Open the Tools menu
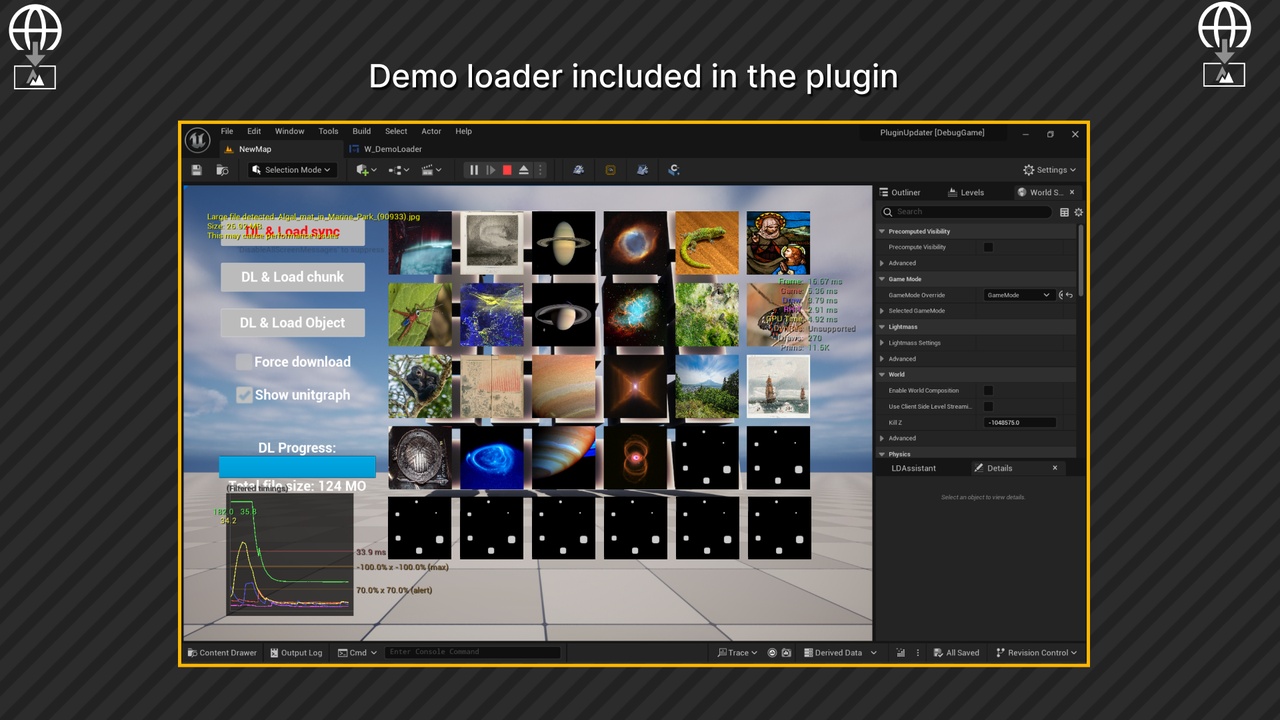Image resolution: width=1280 pixels, height=720 pixels. [329, 131]
